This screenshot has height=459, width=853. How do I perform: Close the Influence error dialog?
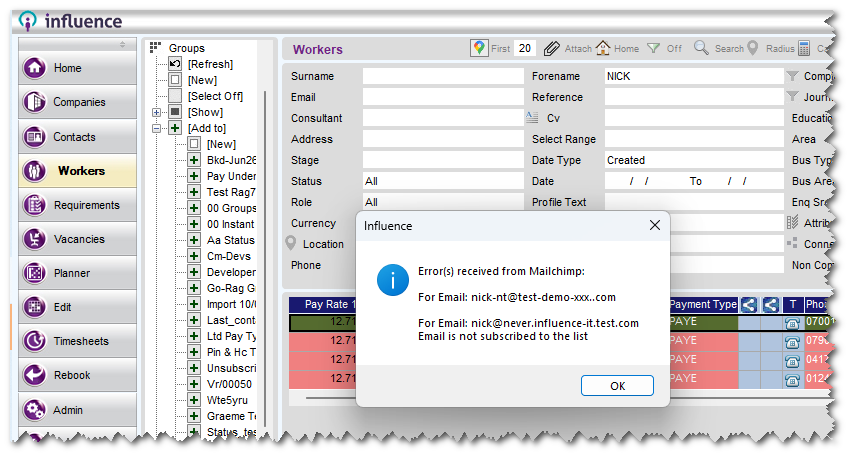click(x=654, y=225)
